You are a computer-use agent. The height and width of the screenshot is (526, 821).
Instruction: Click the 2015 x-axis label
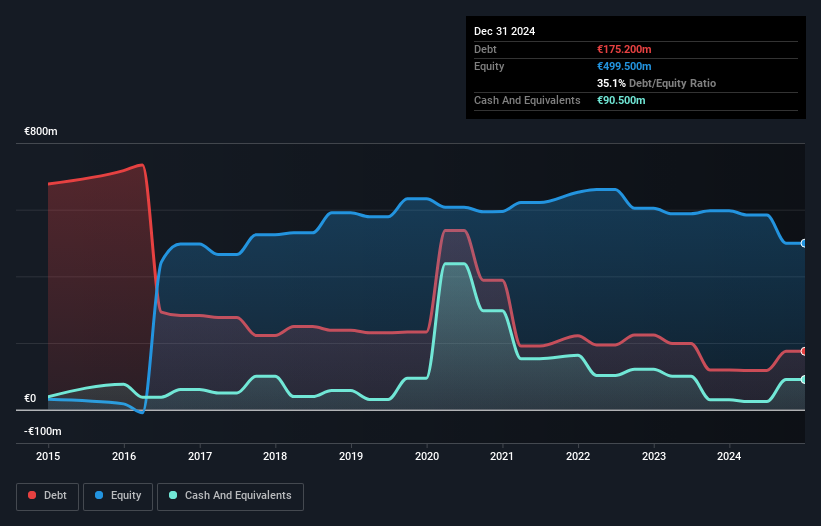tap(48, 456)
